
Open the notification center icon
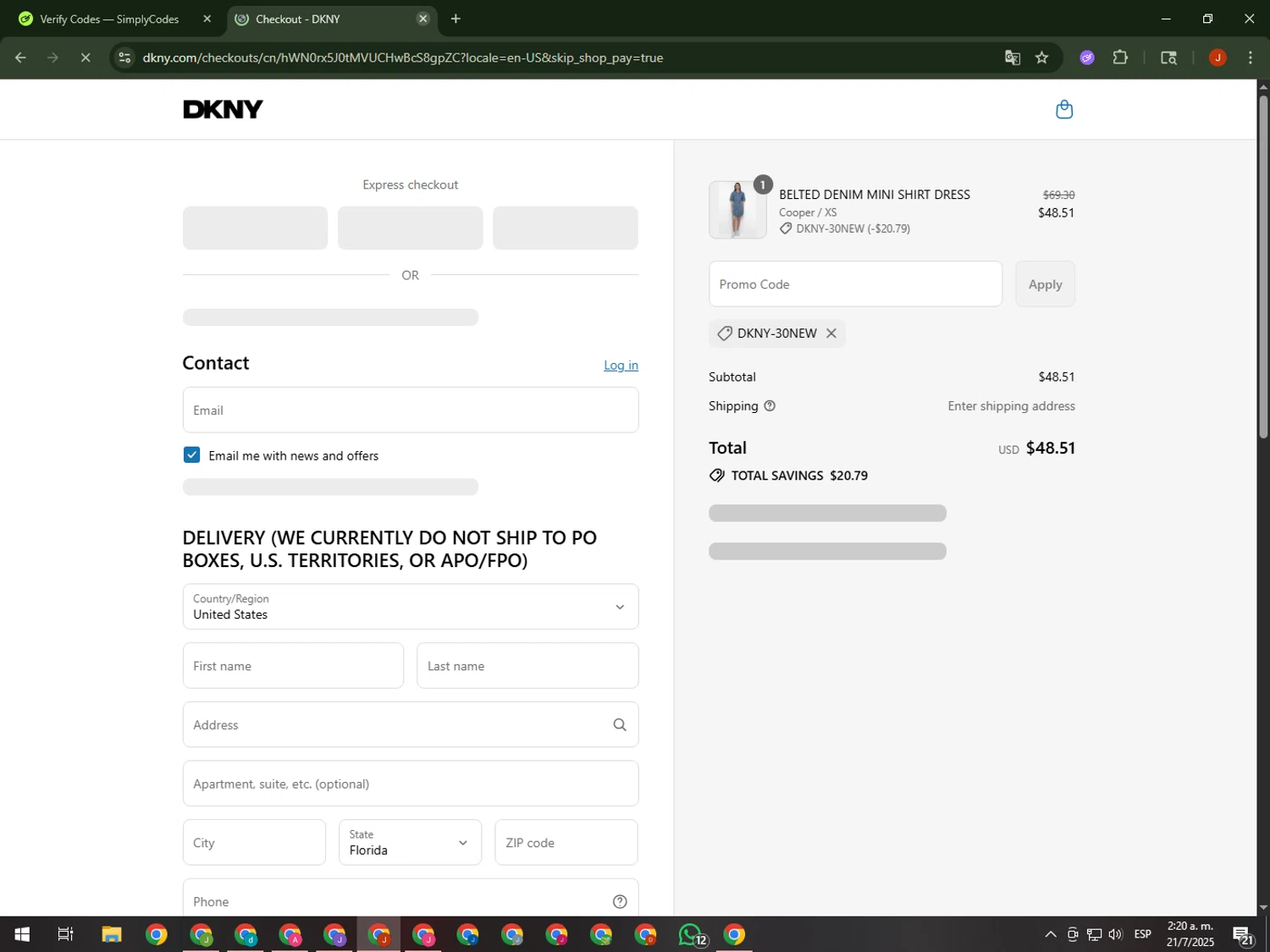coord(1243,934)
